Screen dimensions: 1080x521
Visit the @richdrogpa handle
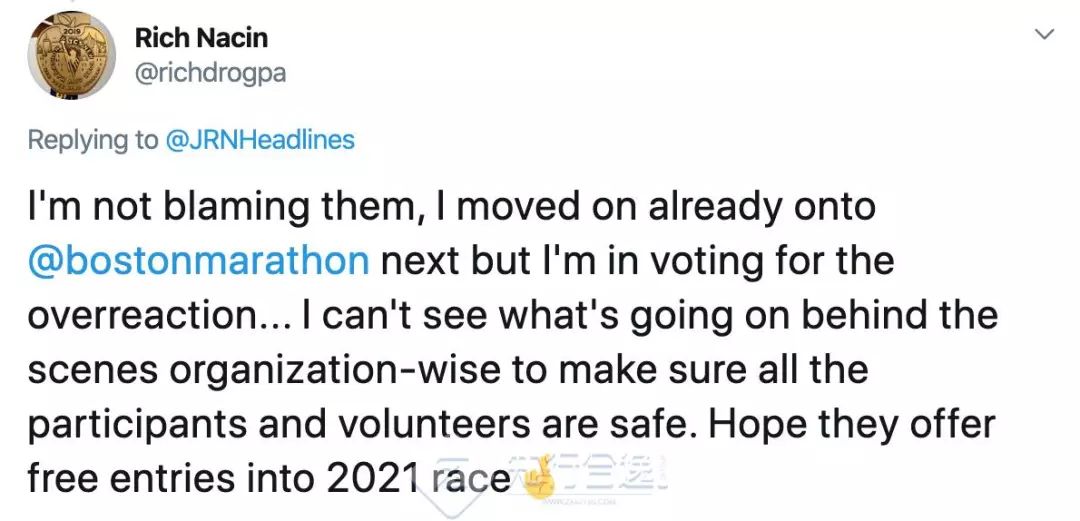(210, 73)
